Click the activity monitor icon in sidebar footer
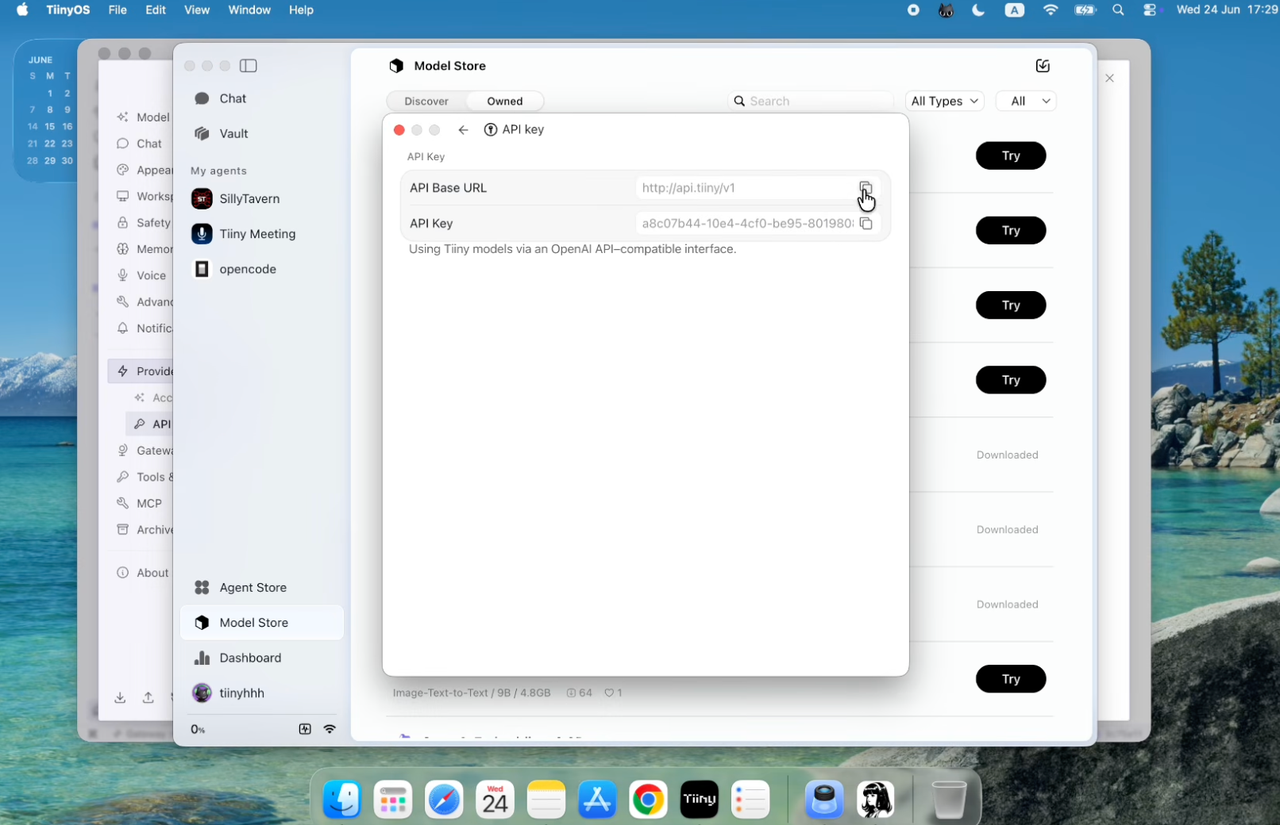The width and height of the screenshot is (1280, 825). (305, 729)
